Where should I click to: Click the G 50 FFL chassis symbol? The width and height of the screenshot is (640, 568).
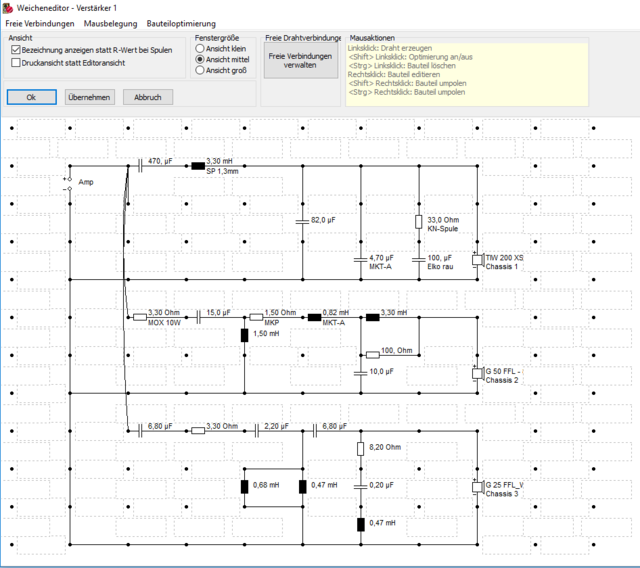pyautogui.click(x=477, y=375)
